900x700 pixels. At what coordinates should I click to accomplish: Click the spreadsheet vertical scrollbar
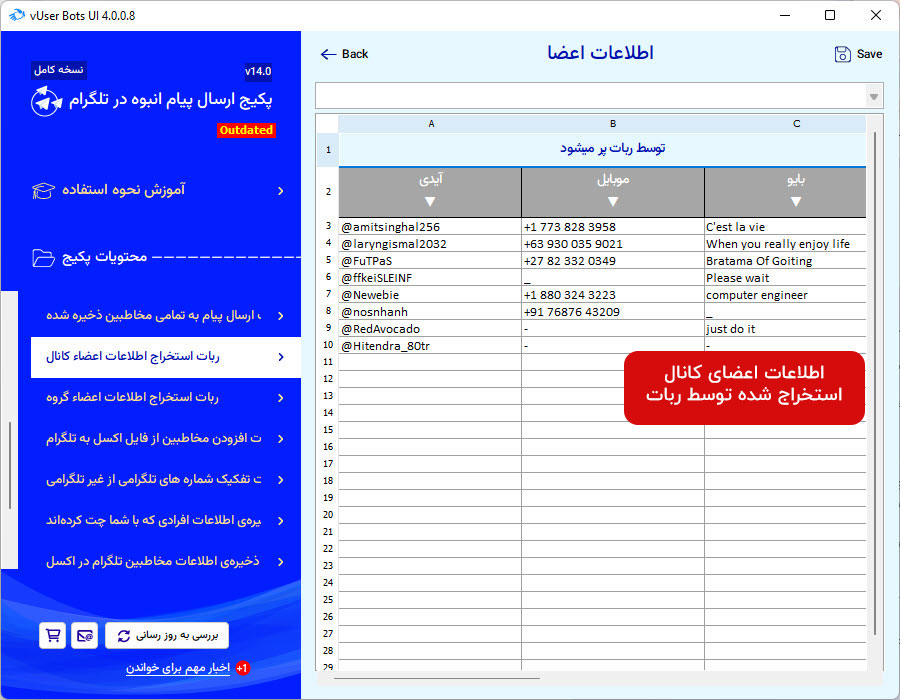tap(875, 383)
